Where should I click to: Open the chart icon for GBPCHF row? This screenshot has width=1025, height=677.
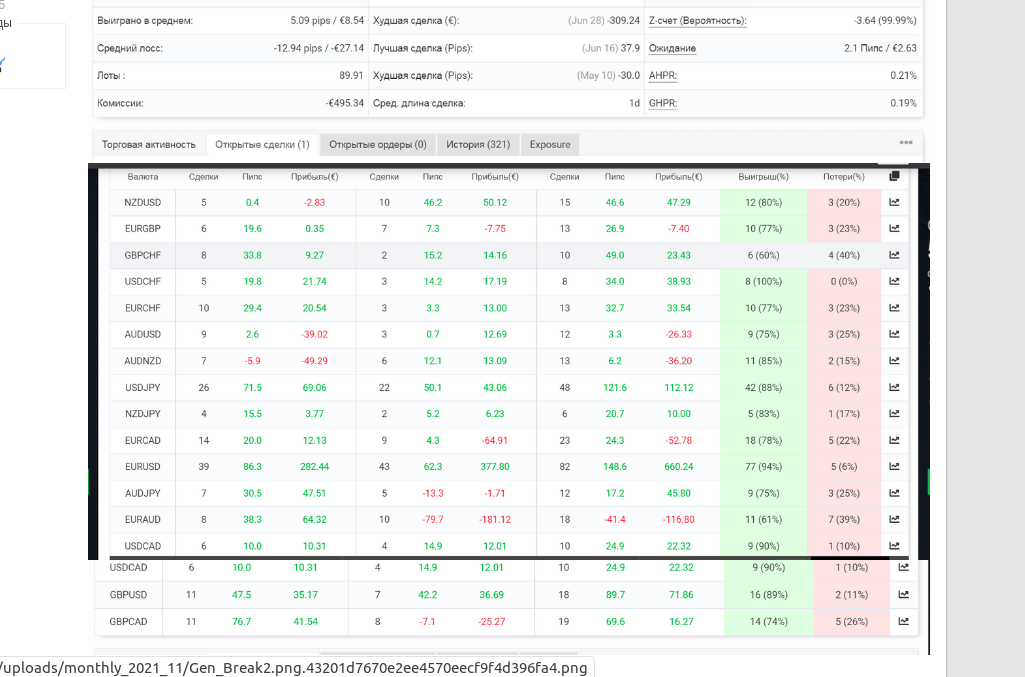click(x=894, y=255)
